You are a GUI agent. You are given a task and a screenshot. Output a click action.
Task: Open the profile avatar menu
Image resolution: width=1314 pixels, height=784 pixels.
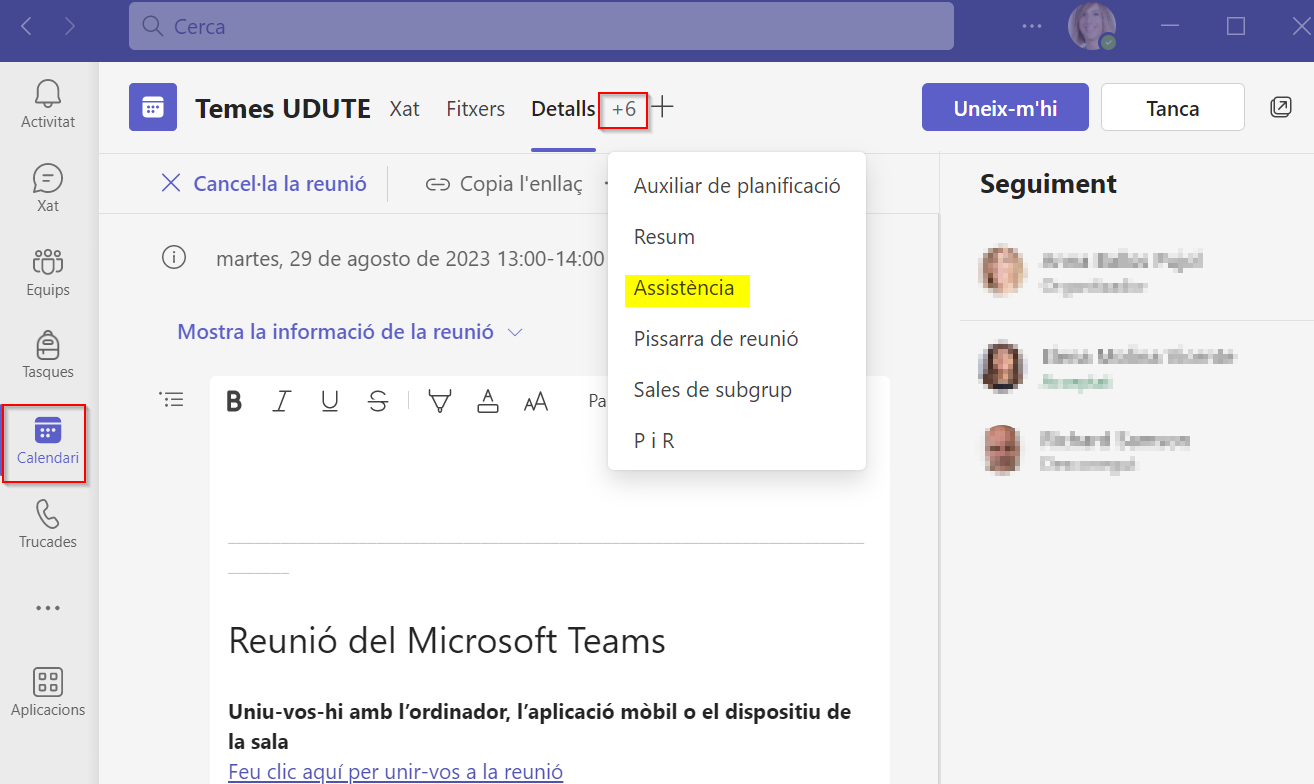pos(1091,27)
